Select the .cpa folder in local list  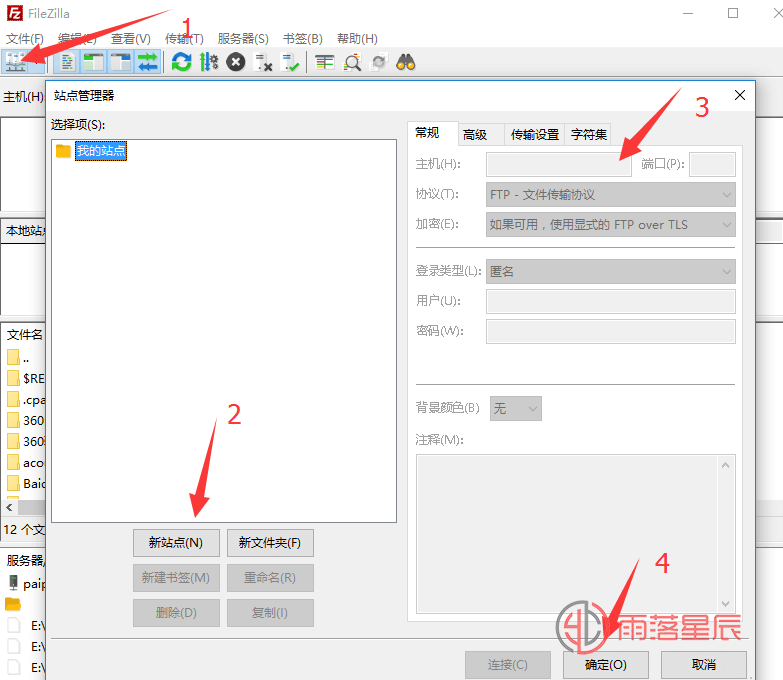click(25, 399)
